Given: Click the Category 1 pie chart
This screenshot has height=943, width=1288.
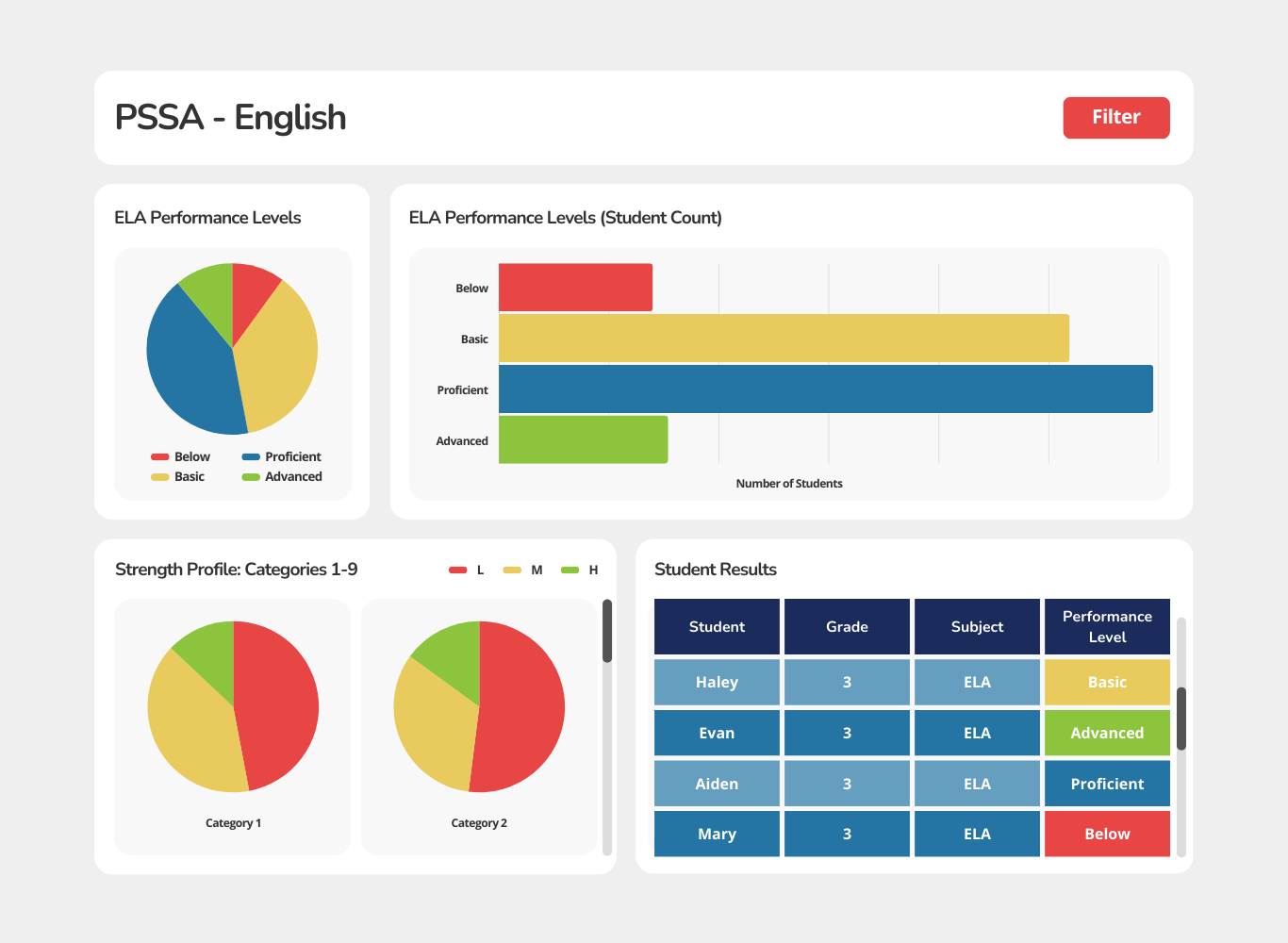Looking at the screenshot, I should [x=233, y=706].
